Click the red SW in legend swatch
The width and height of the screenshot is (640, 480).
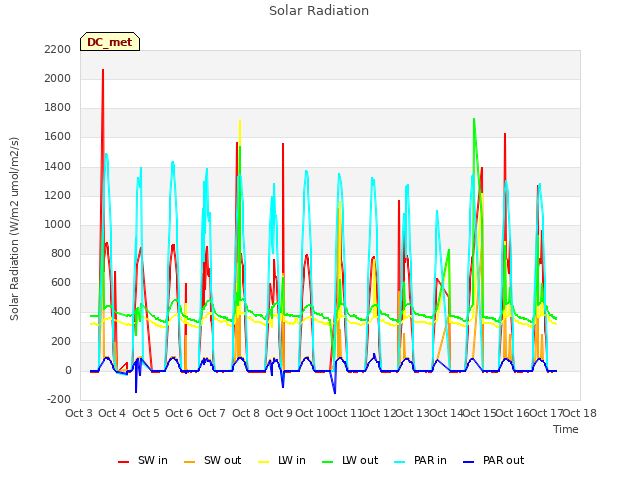coord(123,462)
